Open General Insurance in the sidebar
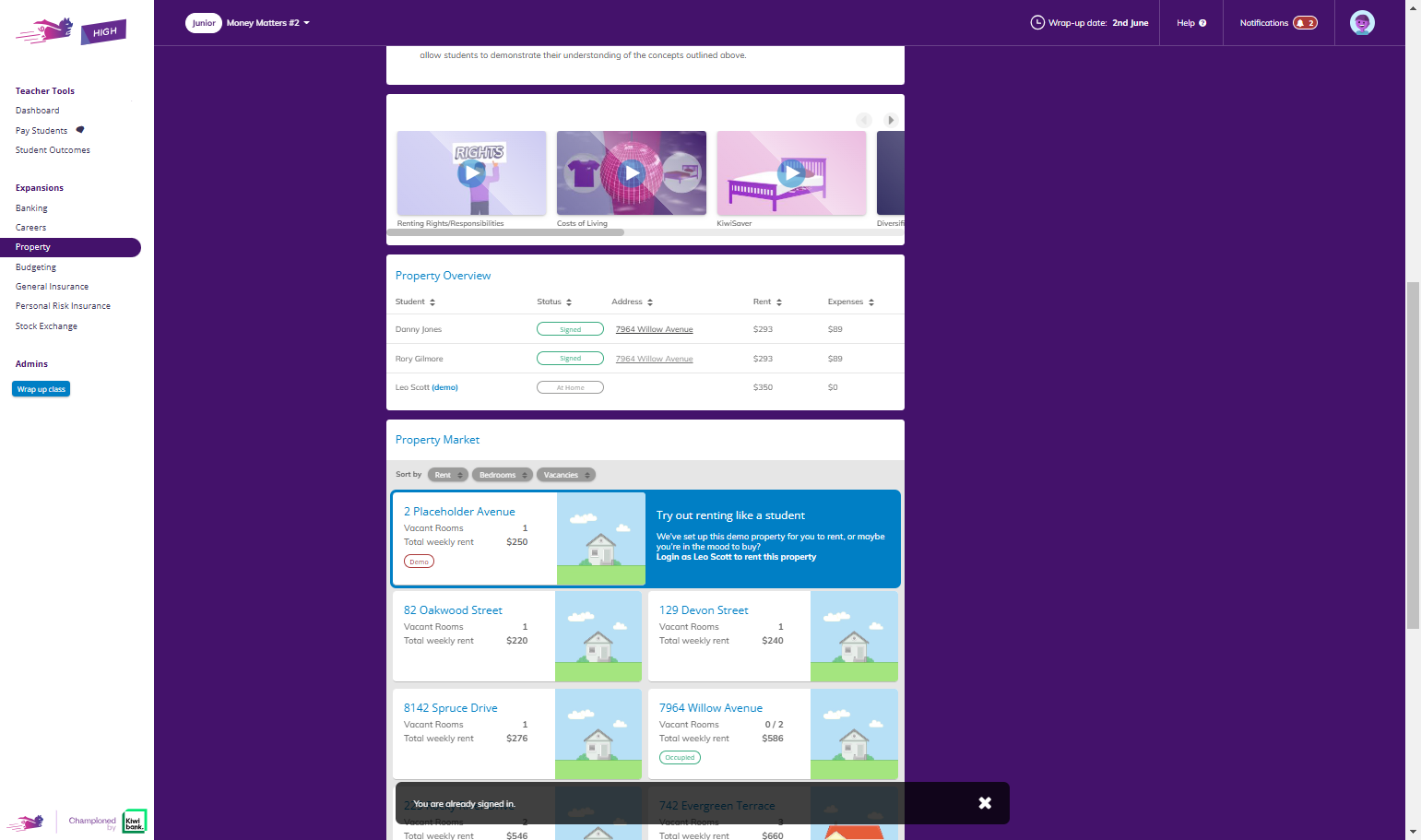The height and width of the screenshot is (840, 1421). point(53,287)
